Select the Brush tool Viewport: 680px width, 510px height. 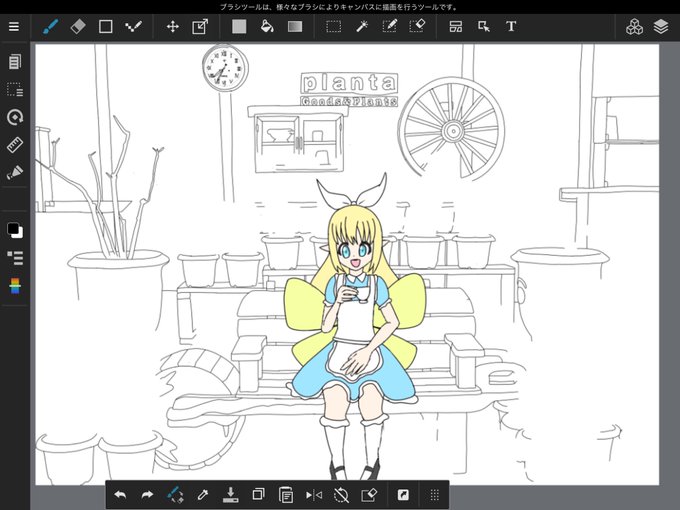pos(51,26)
